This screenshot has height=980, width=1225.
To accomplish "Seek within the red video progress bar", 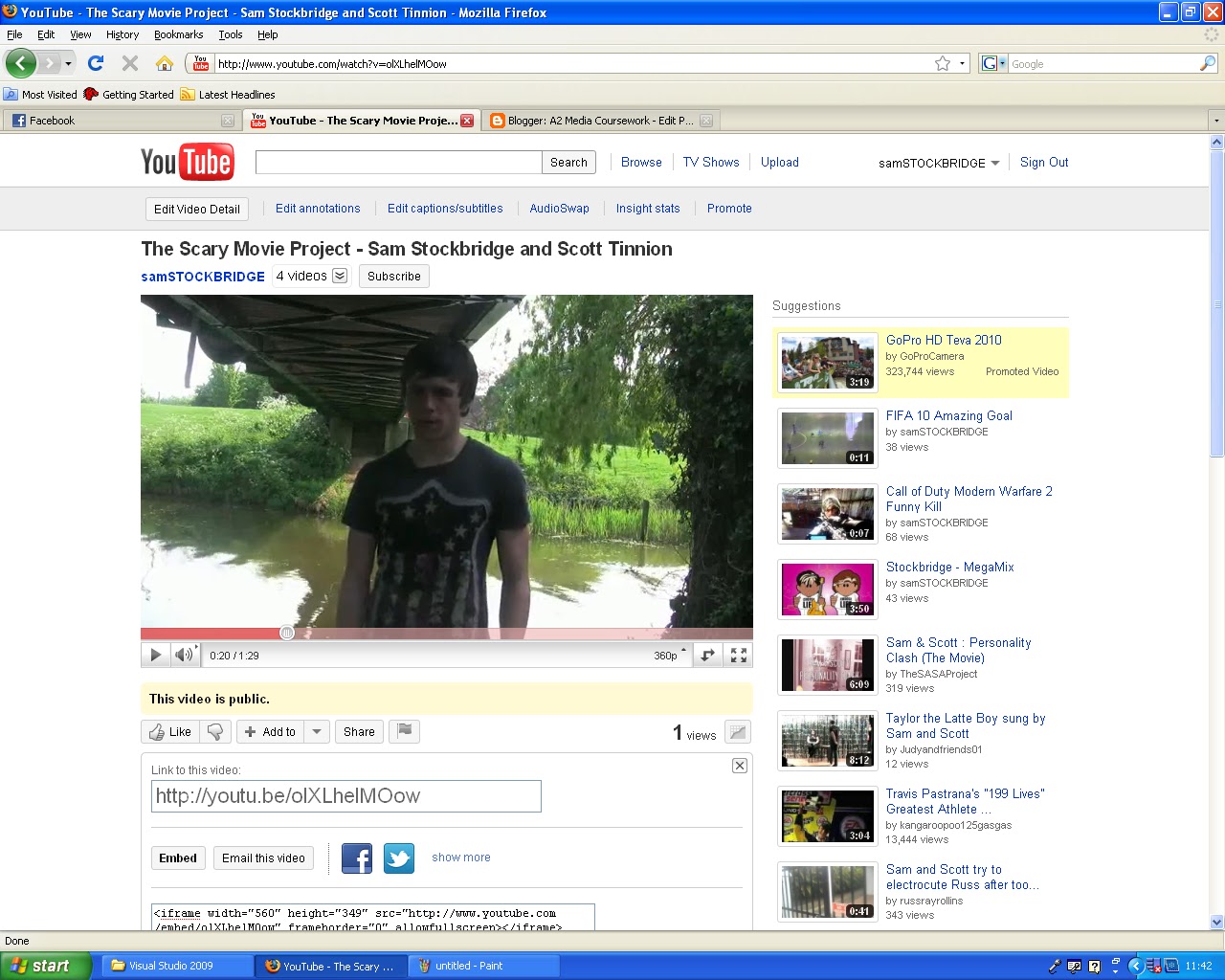I will point(447,634).
